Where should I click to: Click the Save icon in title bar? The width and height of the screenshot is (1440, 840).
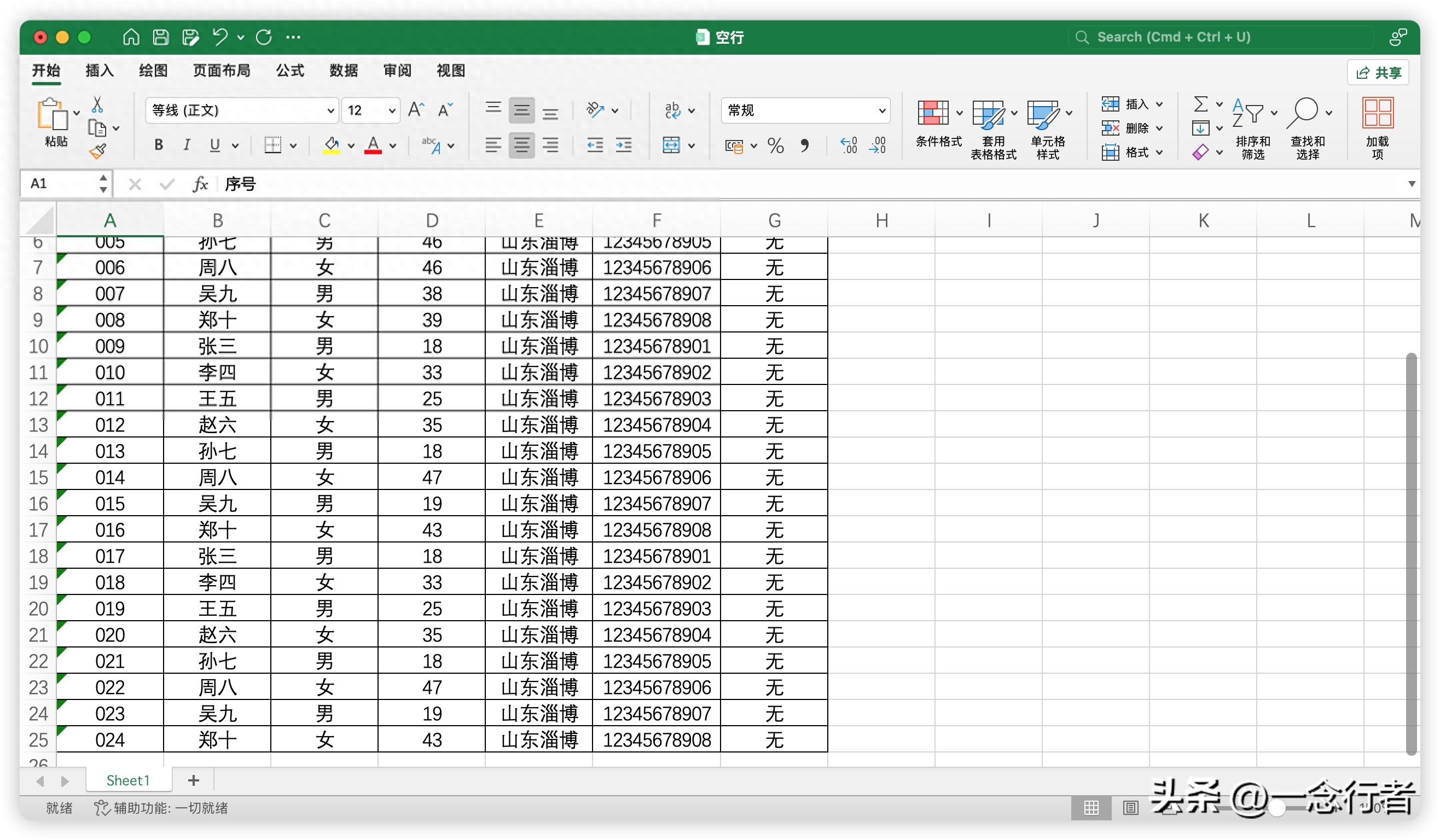[x=161, y=37]
